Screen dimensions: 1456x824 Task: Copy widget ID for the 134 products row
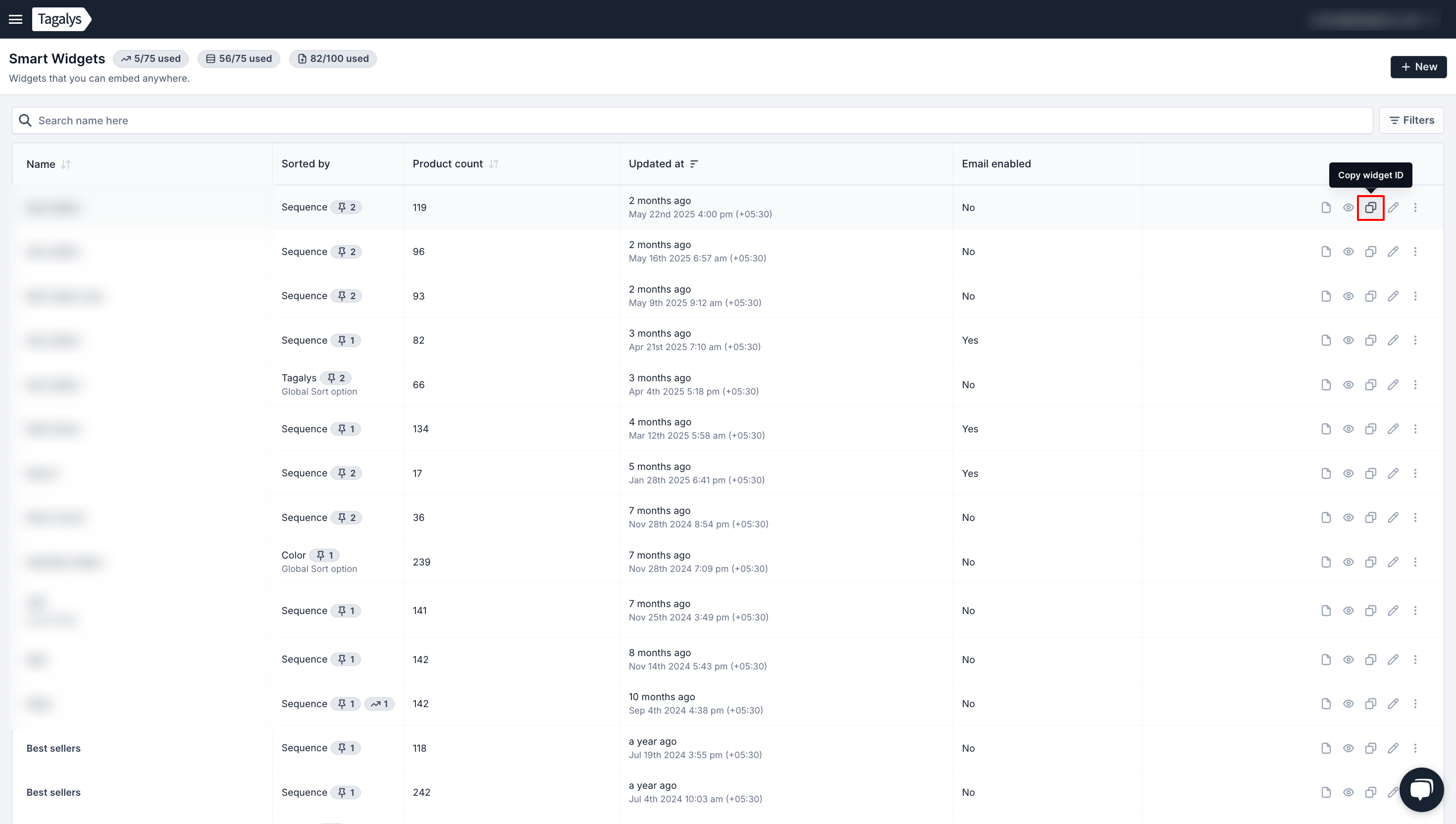[1370, 429]
